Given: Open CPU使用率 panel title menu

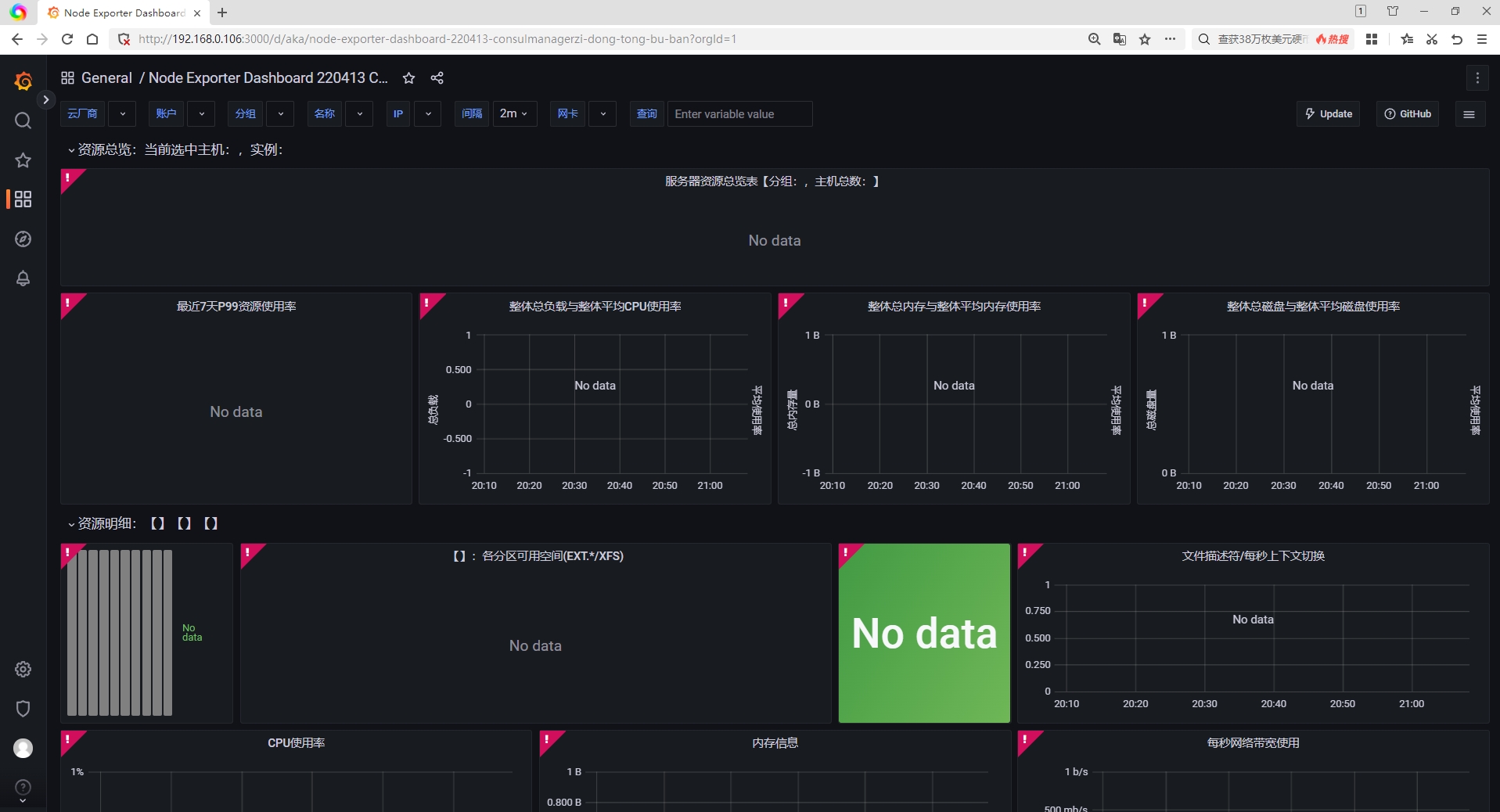Looking at the screenshot, I should (296, 742).
